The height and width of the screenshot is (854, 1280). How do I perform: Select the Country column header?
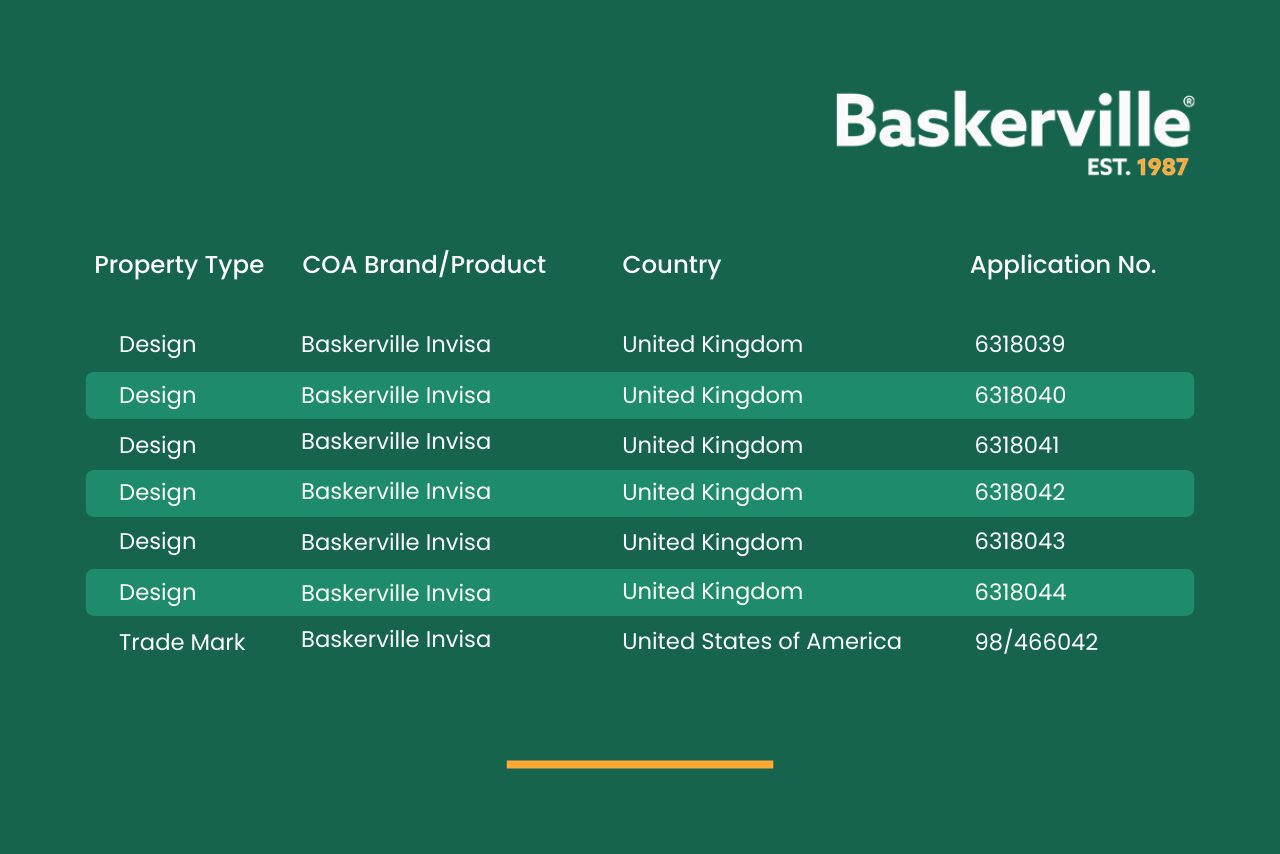coord(671,266)
